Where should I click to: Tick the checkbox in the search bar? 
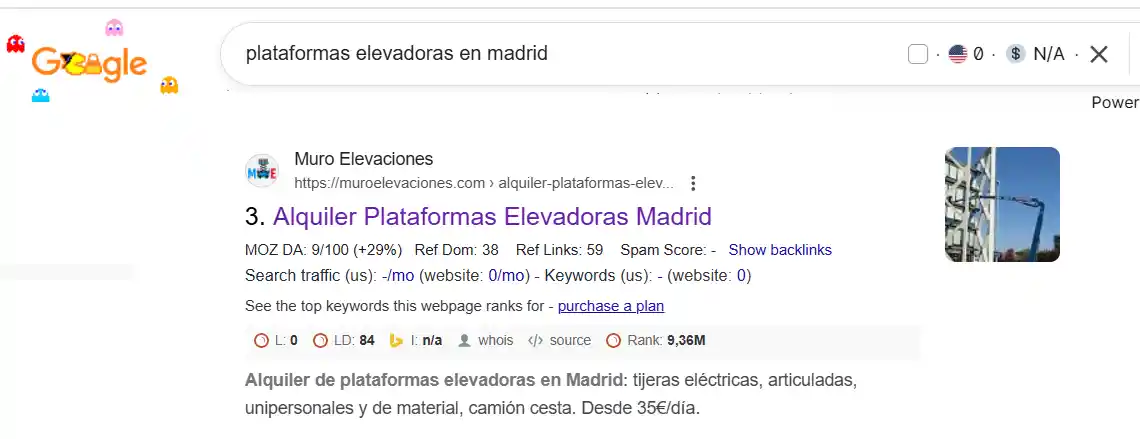[918, 54]
